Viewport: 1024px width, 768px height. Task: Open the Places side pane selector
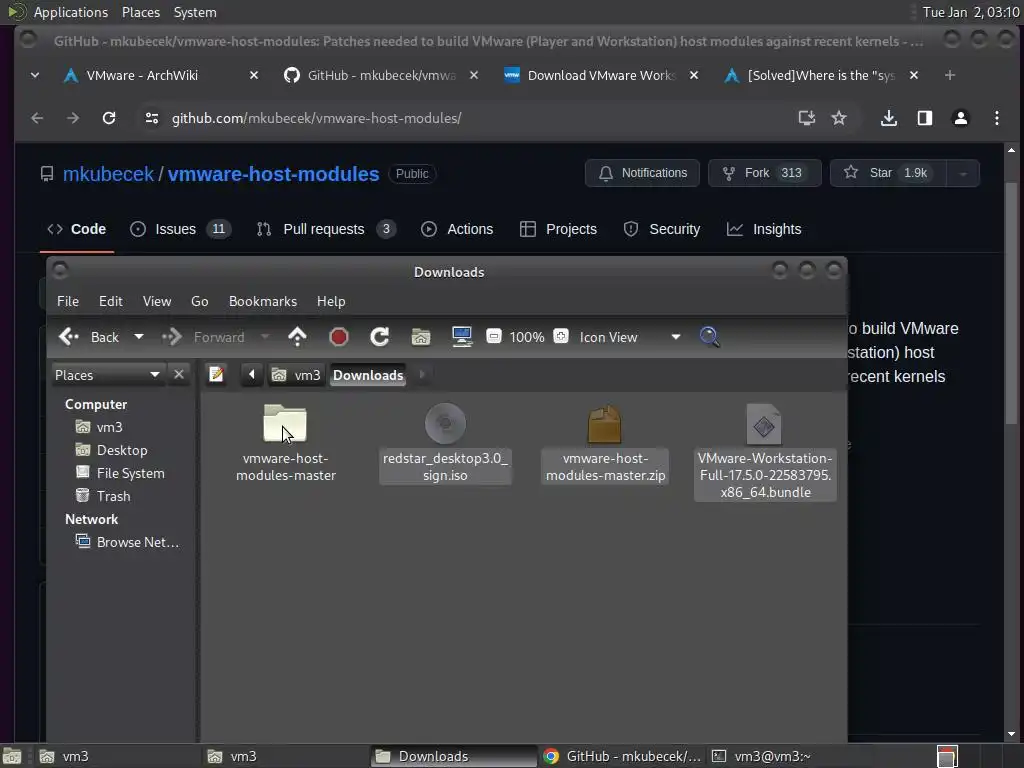pyautogui.click(x=108, y=375)
